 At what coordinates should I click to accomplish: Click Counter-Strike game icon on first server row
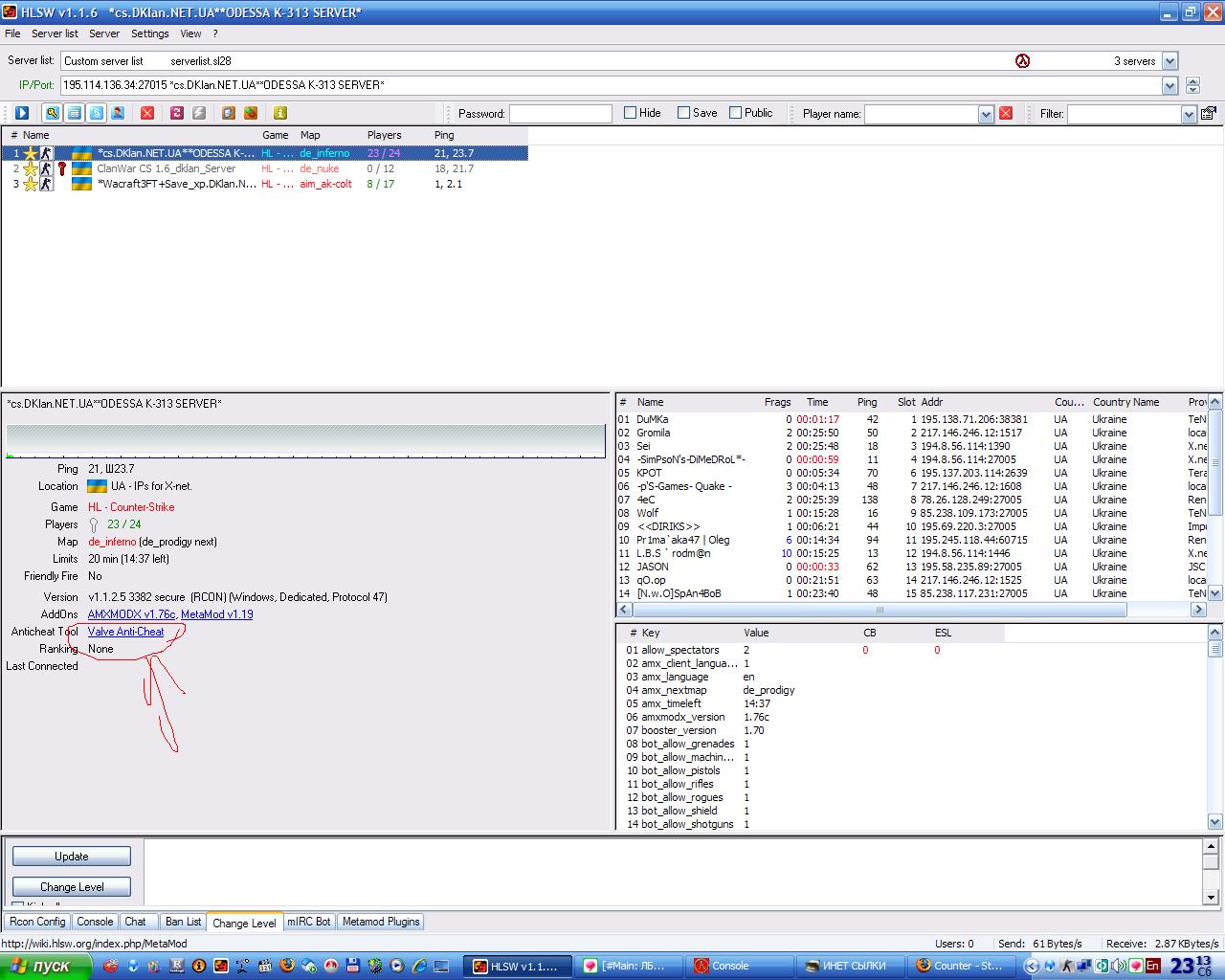[46, 153]
